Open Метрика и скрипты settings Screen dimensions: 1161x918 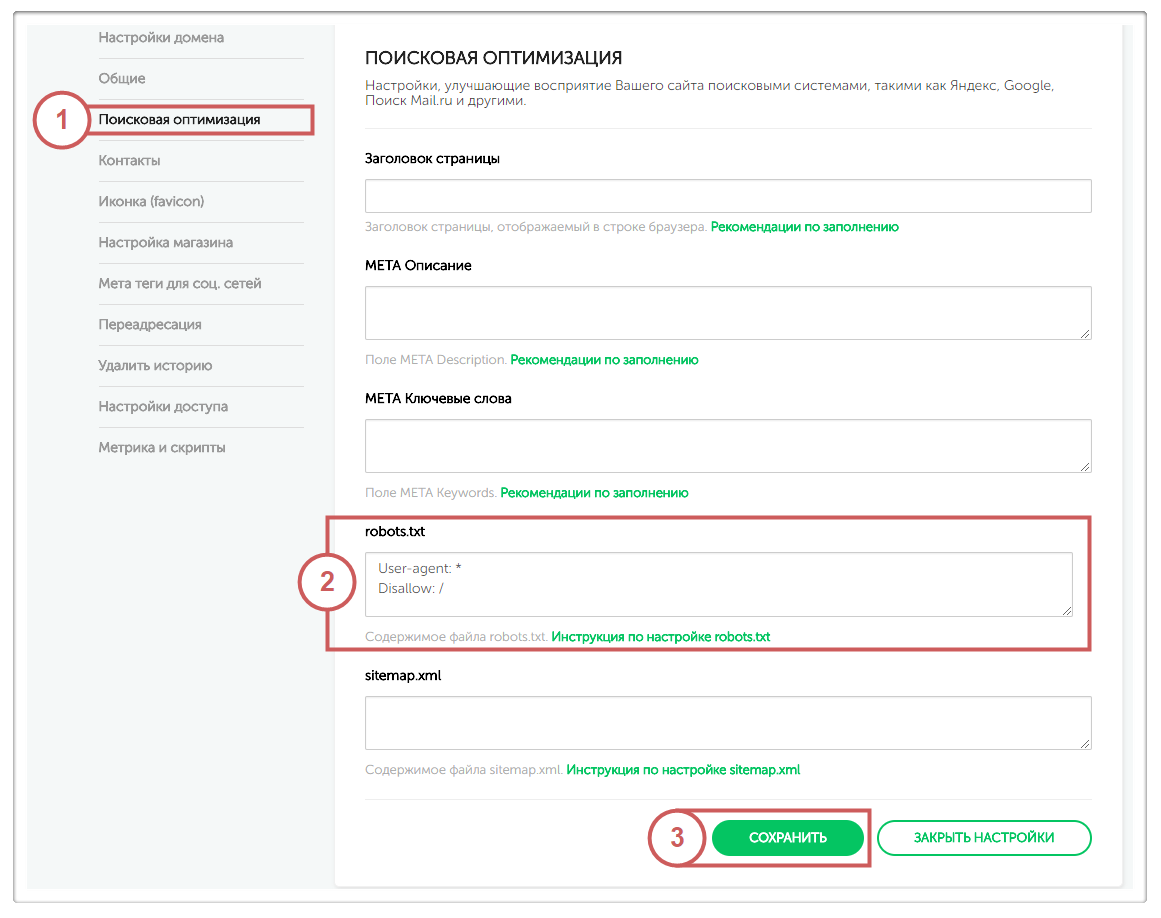(162, 448)
